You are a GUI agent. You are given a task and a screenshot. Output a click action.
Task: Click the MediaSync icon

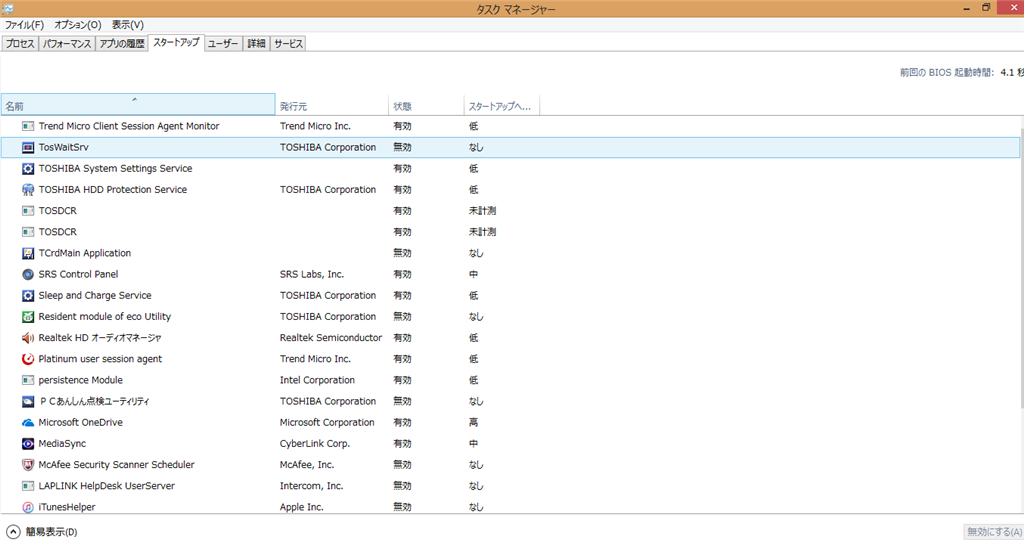coord(27,444)
